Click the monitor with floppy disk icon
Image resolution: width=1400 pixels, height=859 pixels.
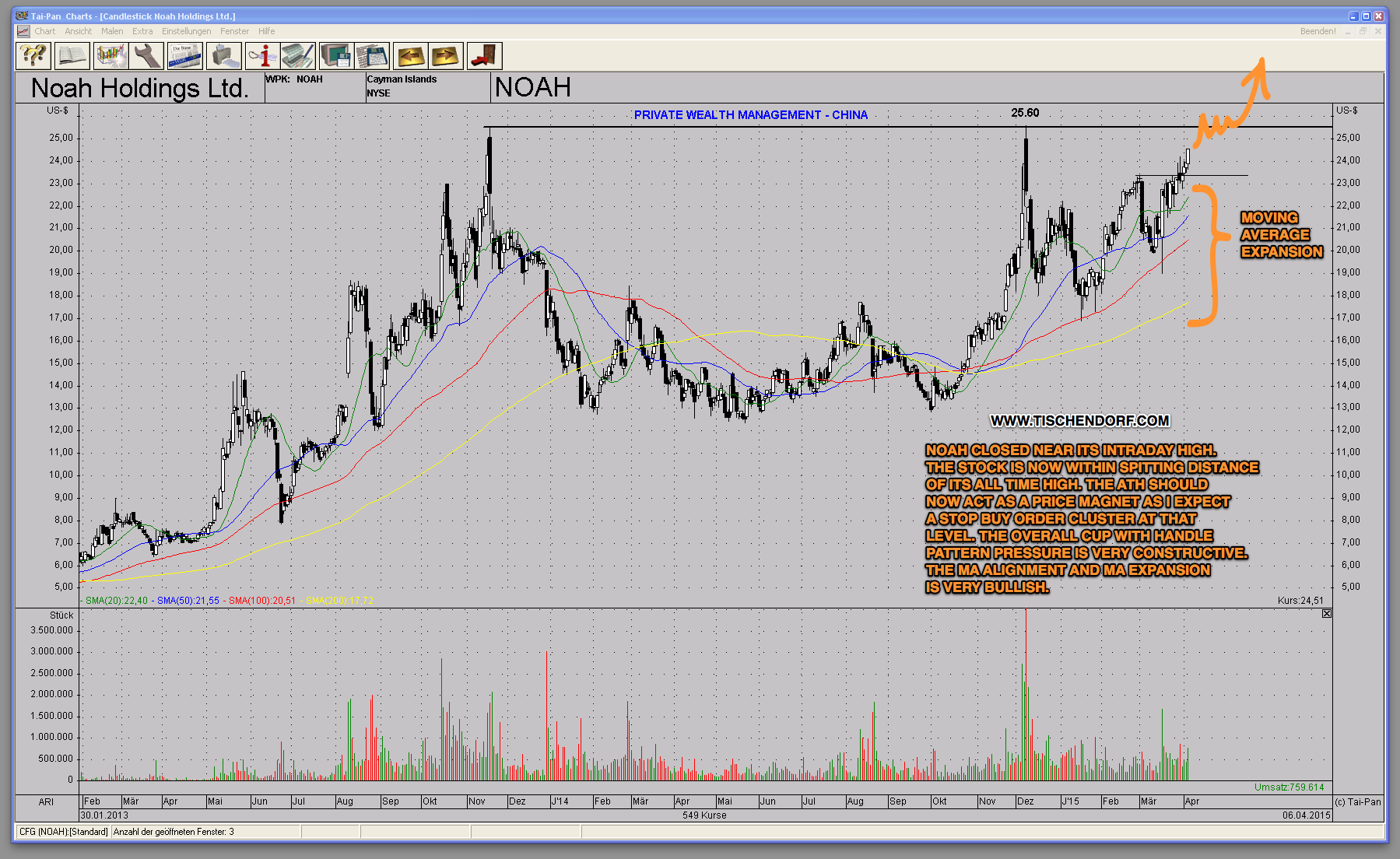pyautogui.click(x=336, y=56)
